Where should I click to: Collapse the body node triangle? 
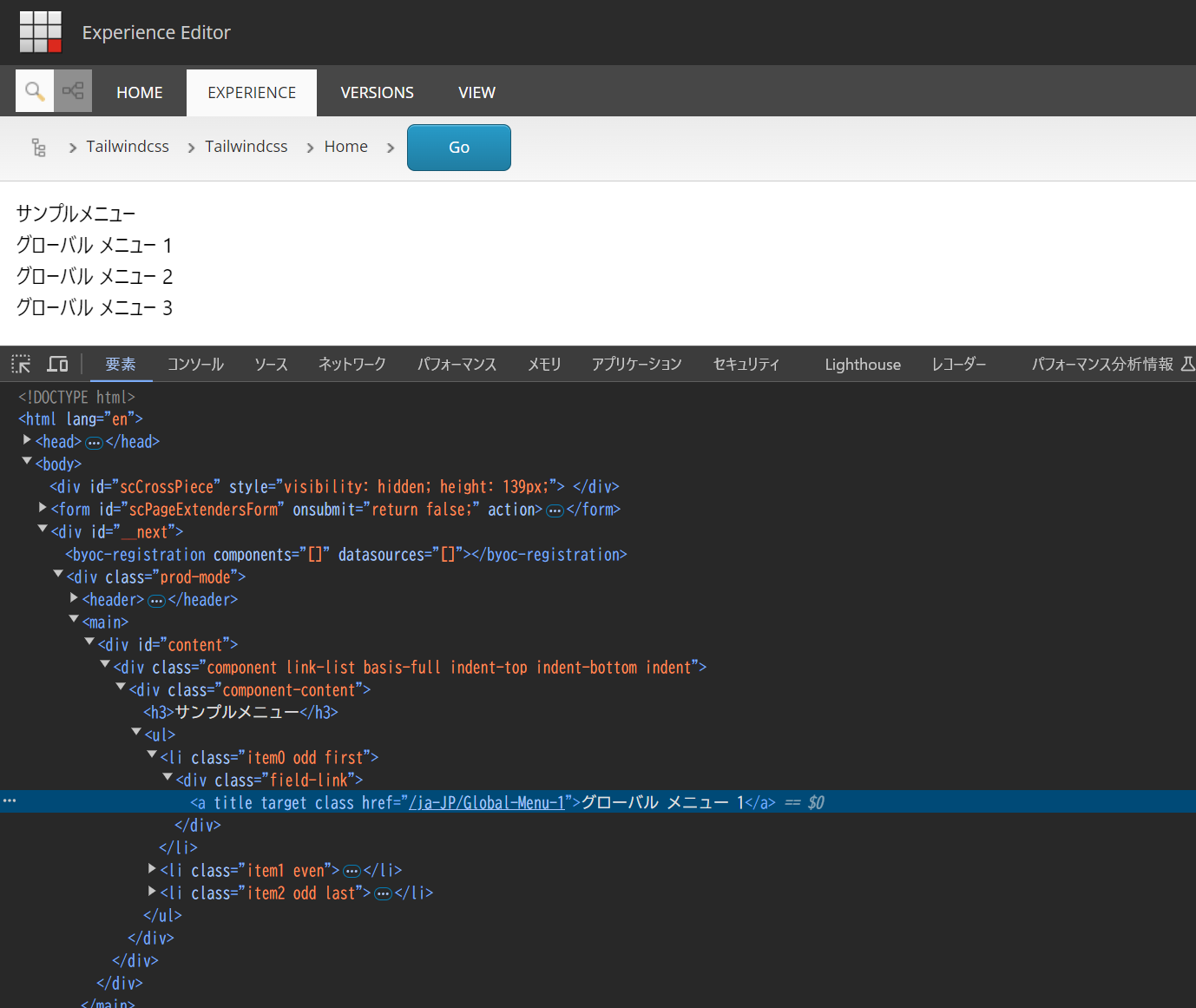click(x=27, y=461)
